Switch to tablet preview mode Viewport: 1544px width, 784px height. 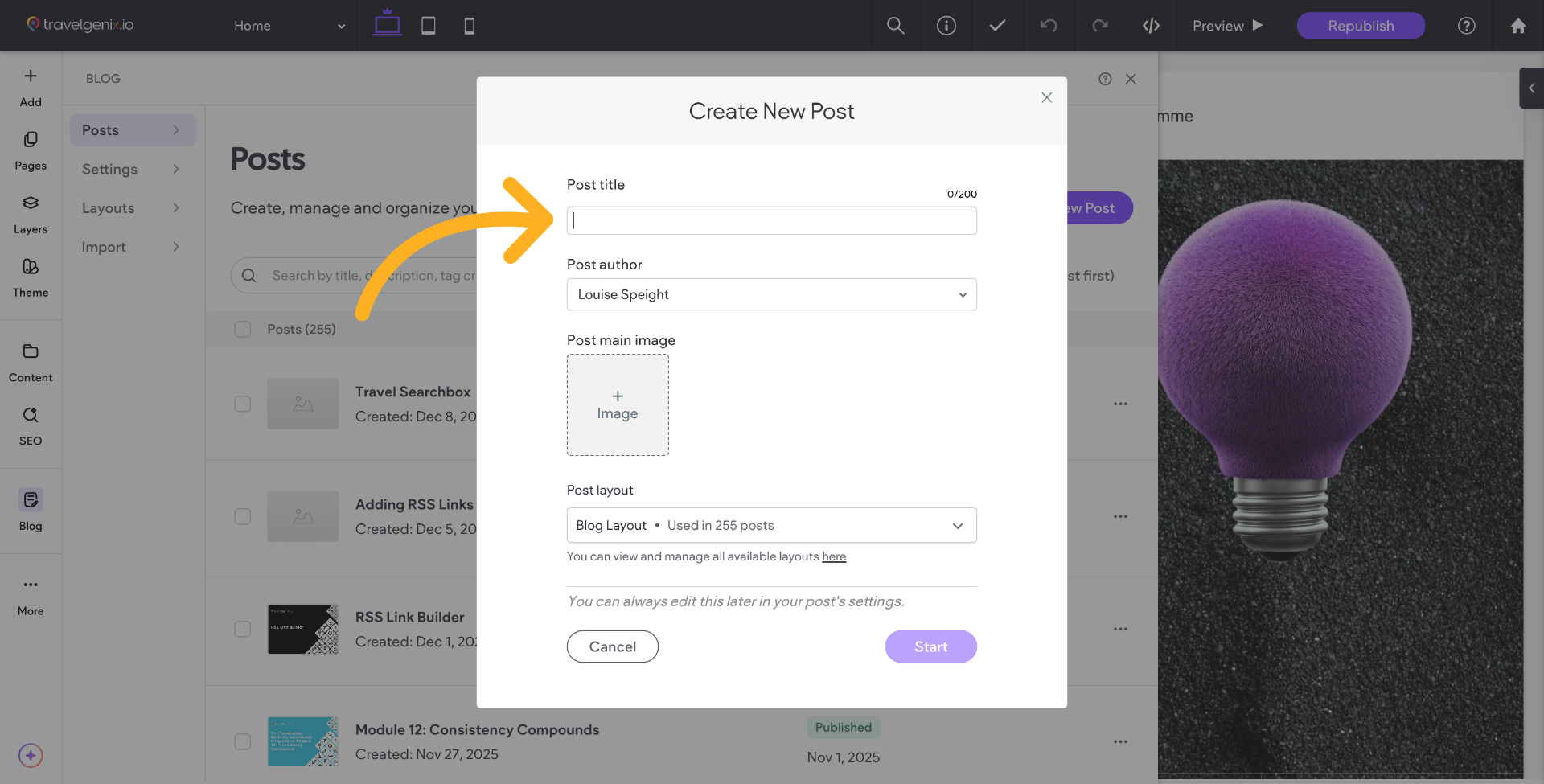pyautogui.click(x=428, y=25)
